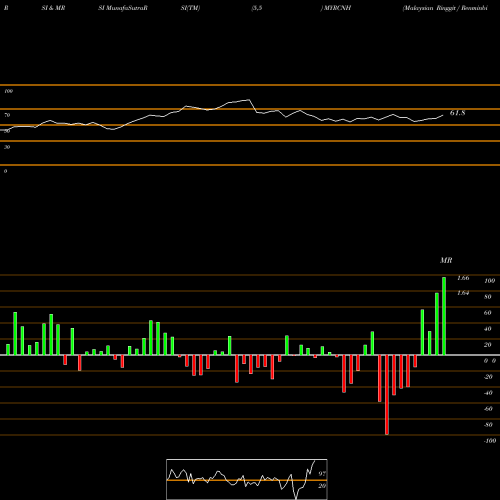
Task: Click the 97 value in the mini chart
Action: coord(322,473)
